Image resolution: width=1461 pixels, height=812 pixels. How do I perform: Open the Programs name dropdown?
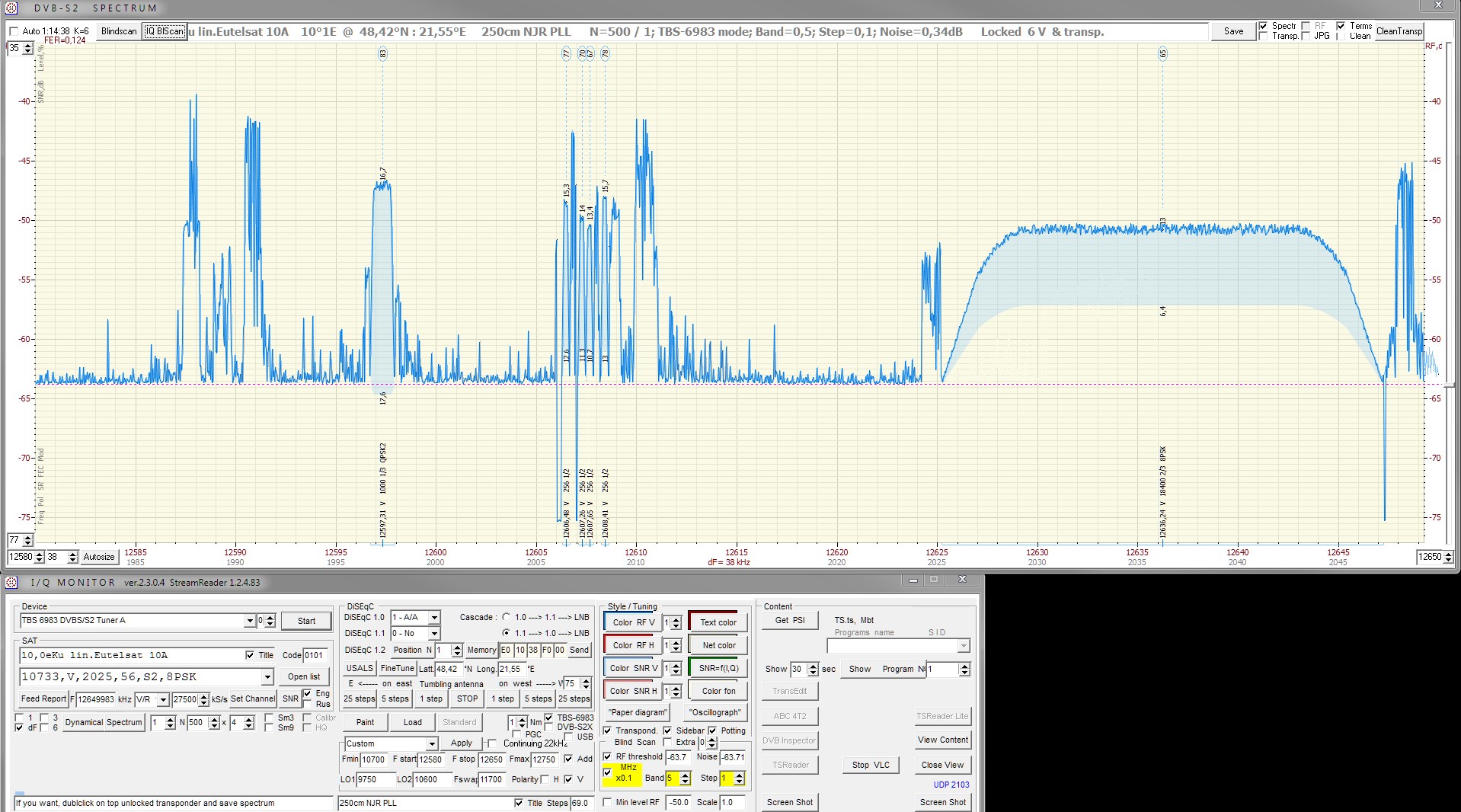tap(964, 646)
